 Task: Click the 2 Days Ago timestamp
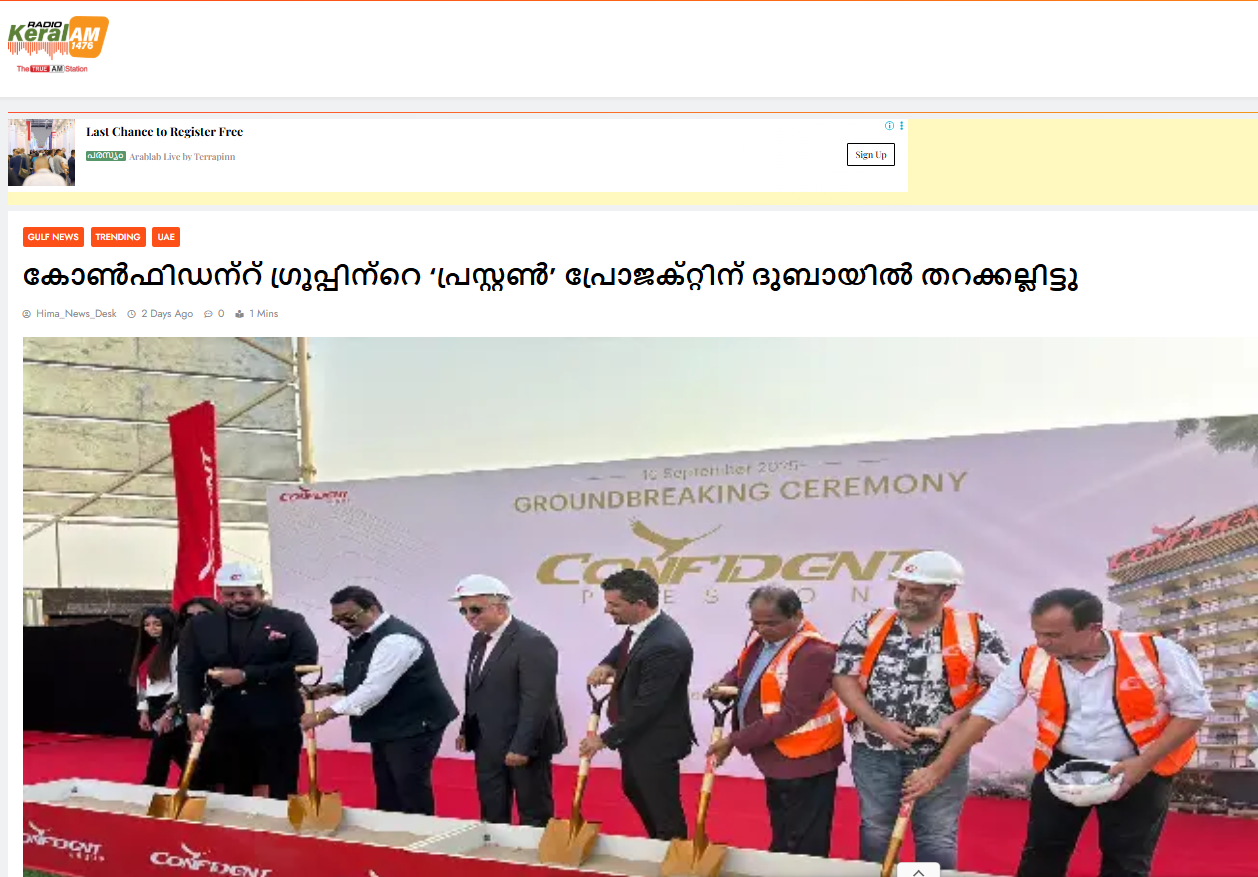(167, 314)
